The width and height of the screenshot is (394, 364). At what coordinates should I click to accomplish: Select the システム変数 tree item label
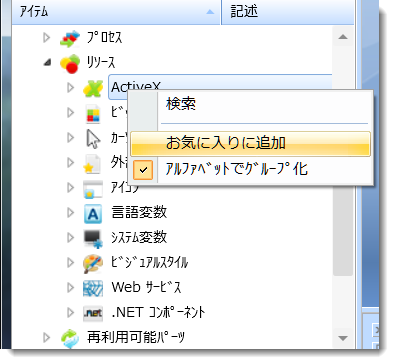coord(139,238)
